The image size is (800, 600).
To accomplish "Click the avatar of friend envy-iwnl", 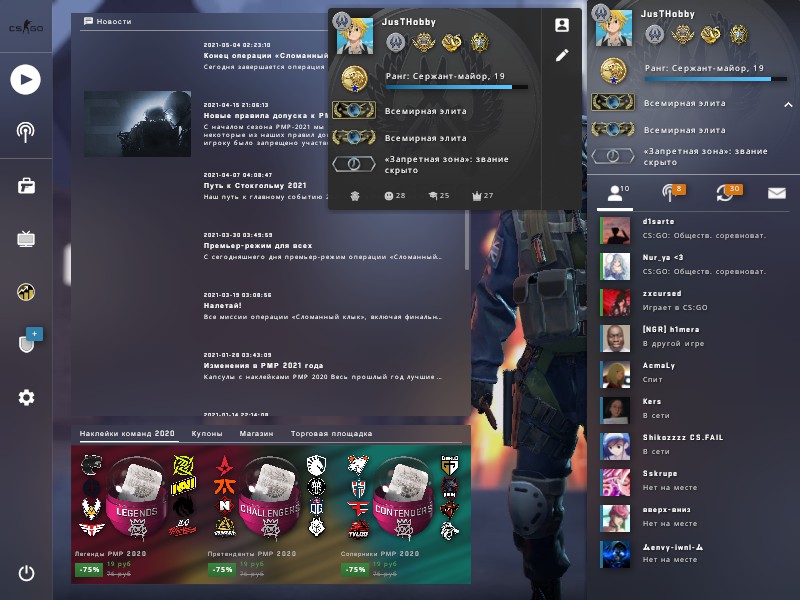I will [615, 554].
